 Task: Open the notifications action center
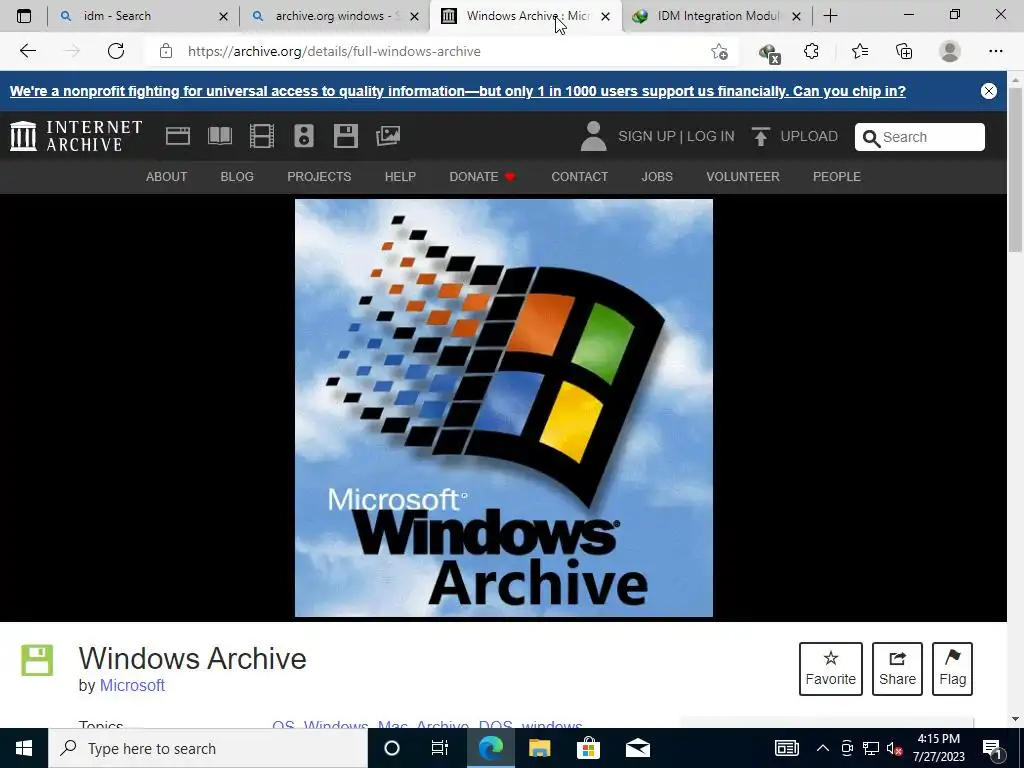[993, 748]
